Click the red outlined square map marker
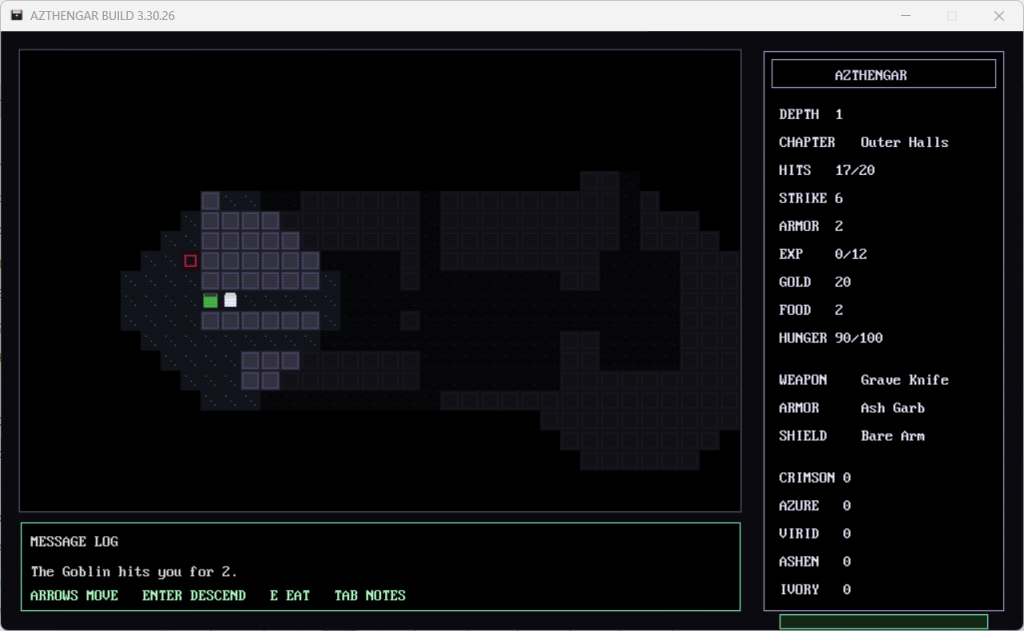Image resolution: width=1024 pixels, height=631 pixels. tap(190, 261)
